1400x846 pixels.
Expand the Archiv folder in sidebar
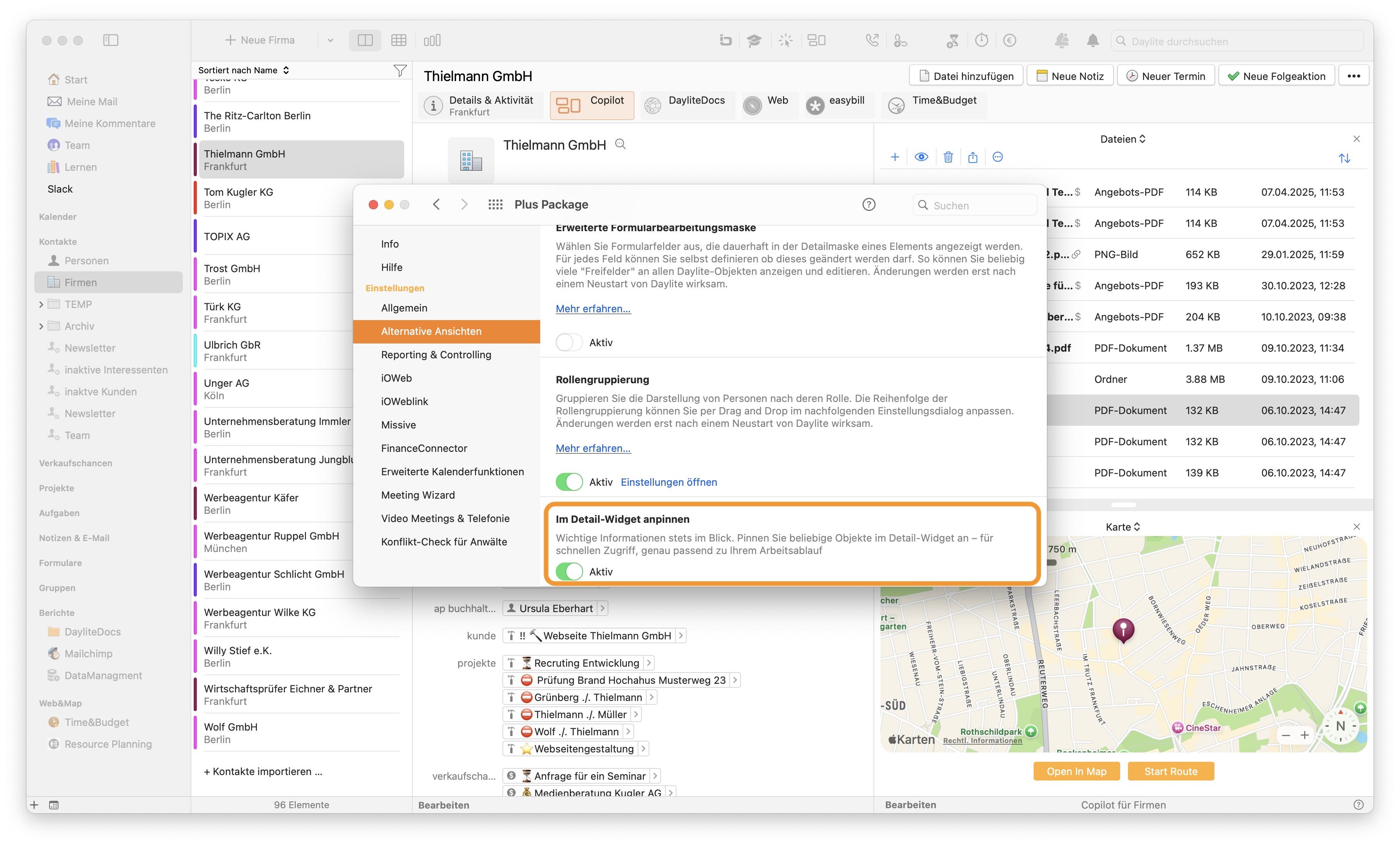(41, 326)
